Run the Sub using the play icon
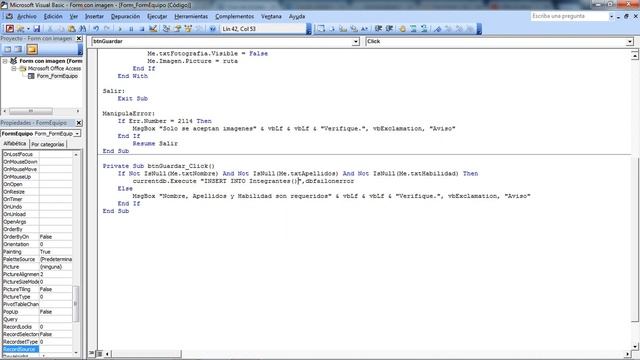Screen dimensions: 640x360 (120, 29)
